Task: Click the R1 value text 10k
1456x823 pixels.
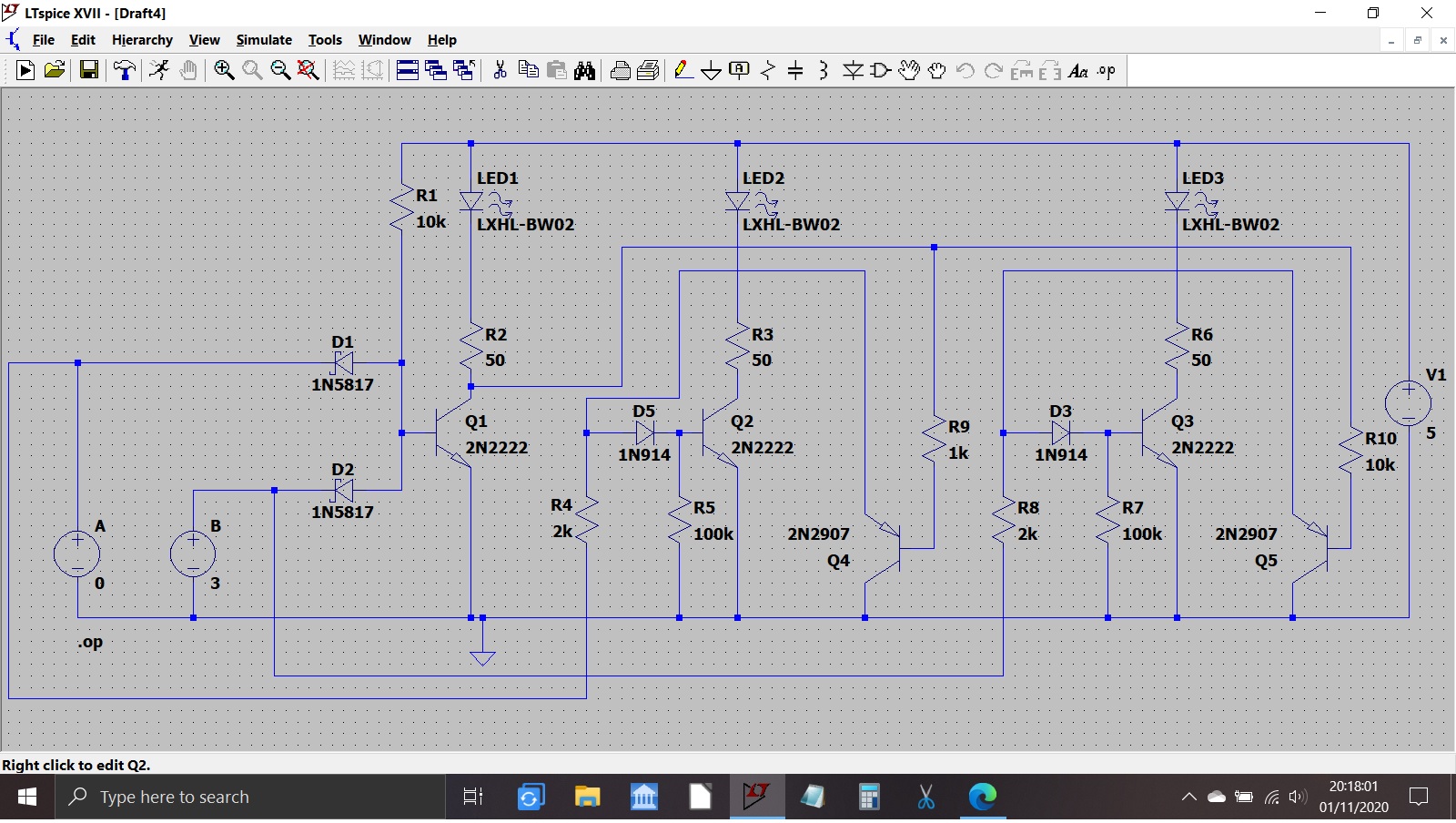Action: pos(431,222)
